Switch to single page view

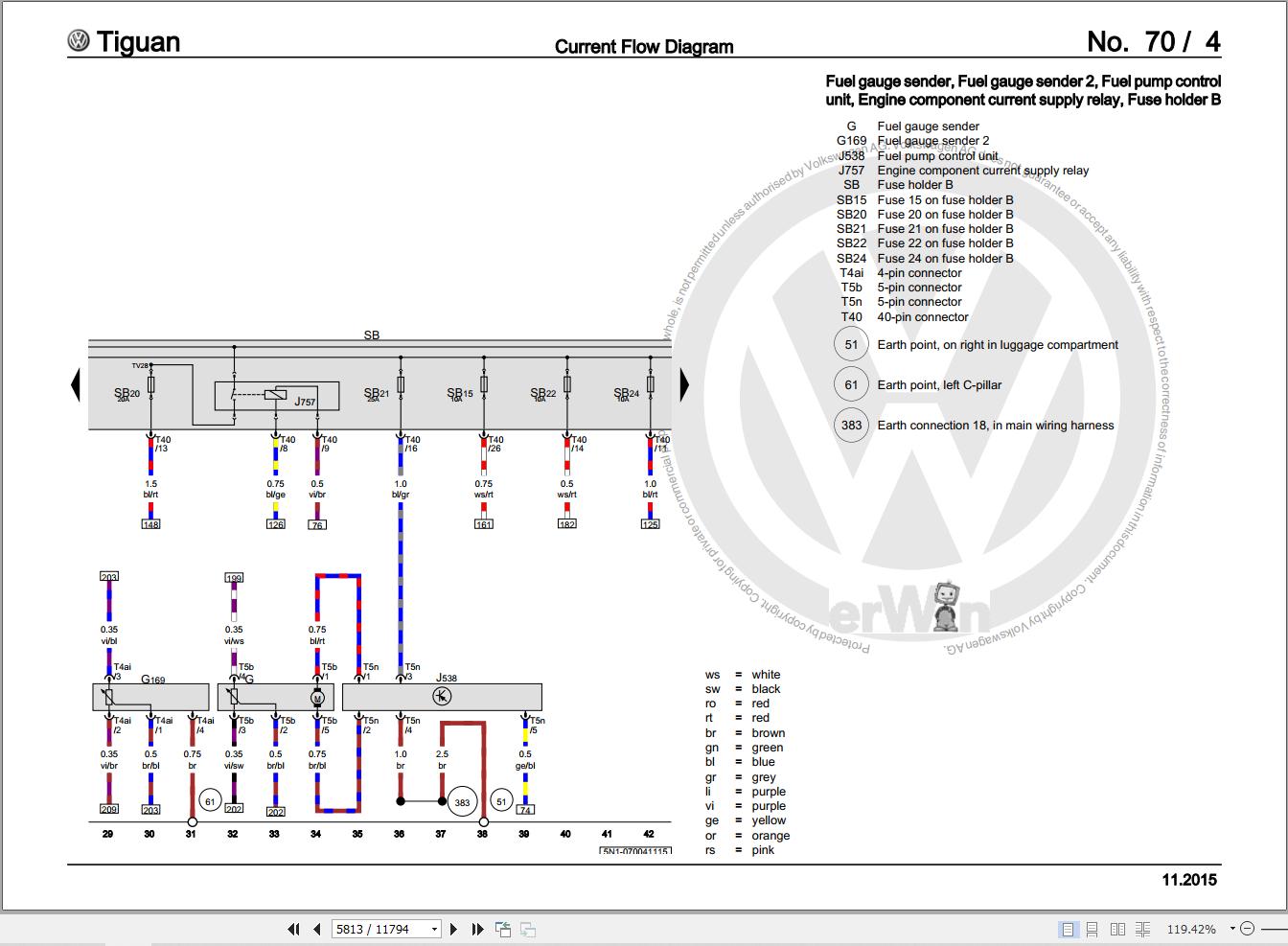pos(1068,929)
